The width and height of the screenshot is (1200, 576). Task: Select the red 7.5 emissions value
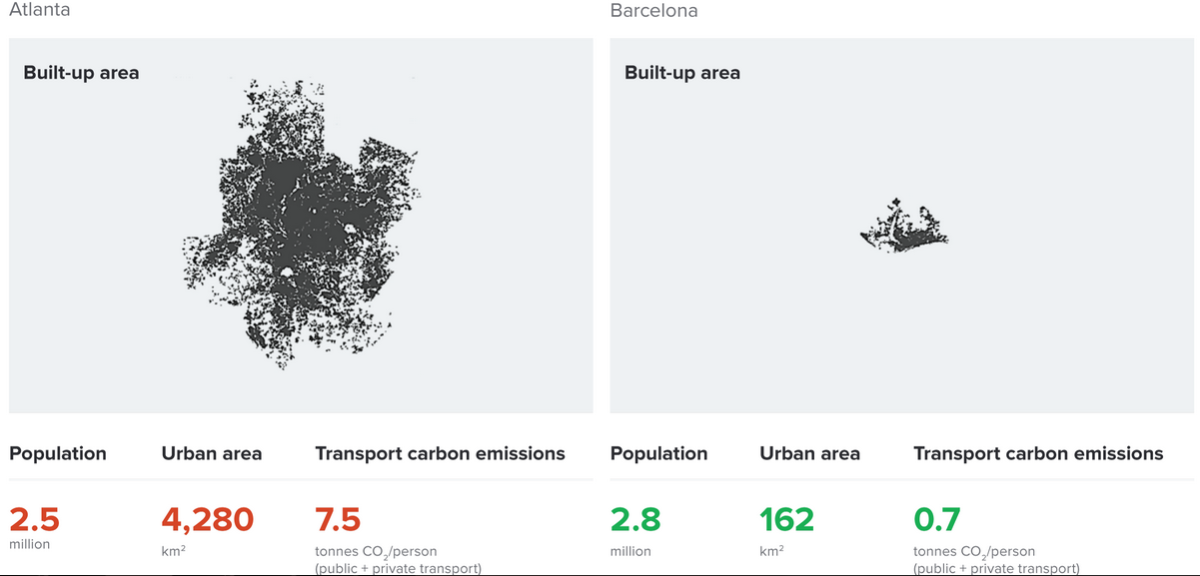click(337, 520)
